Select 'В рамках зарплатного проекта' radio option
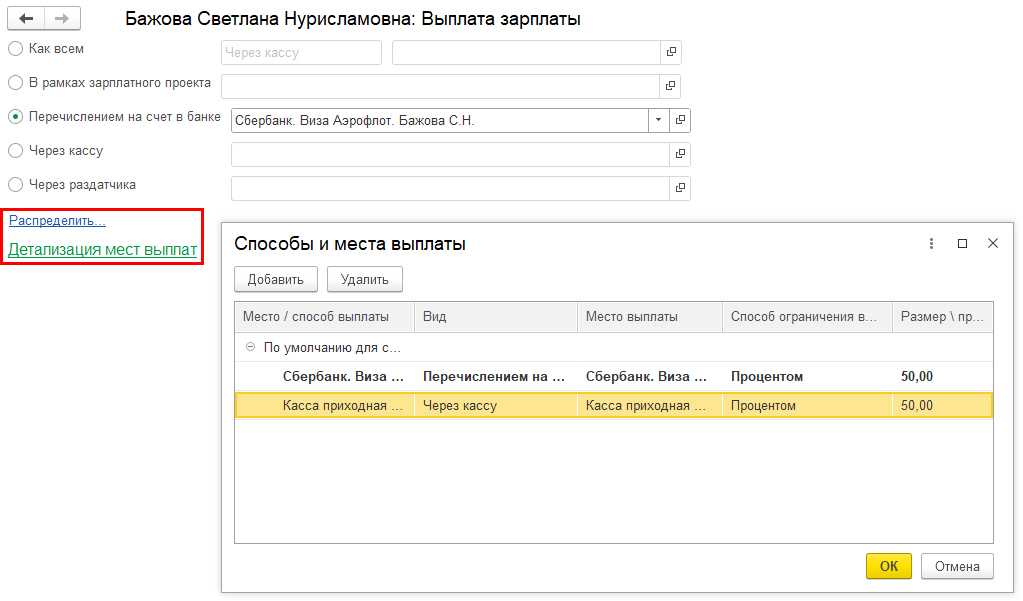The image size is (1023, 601). (x=15, y=83)
